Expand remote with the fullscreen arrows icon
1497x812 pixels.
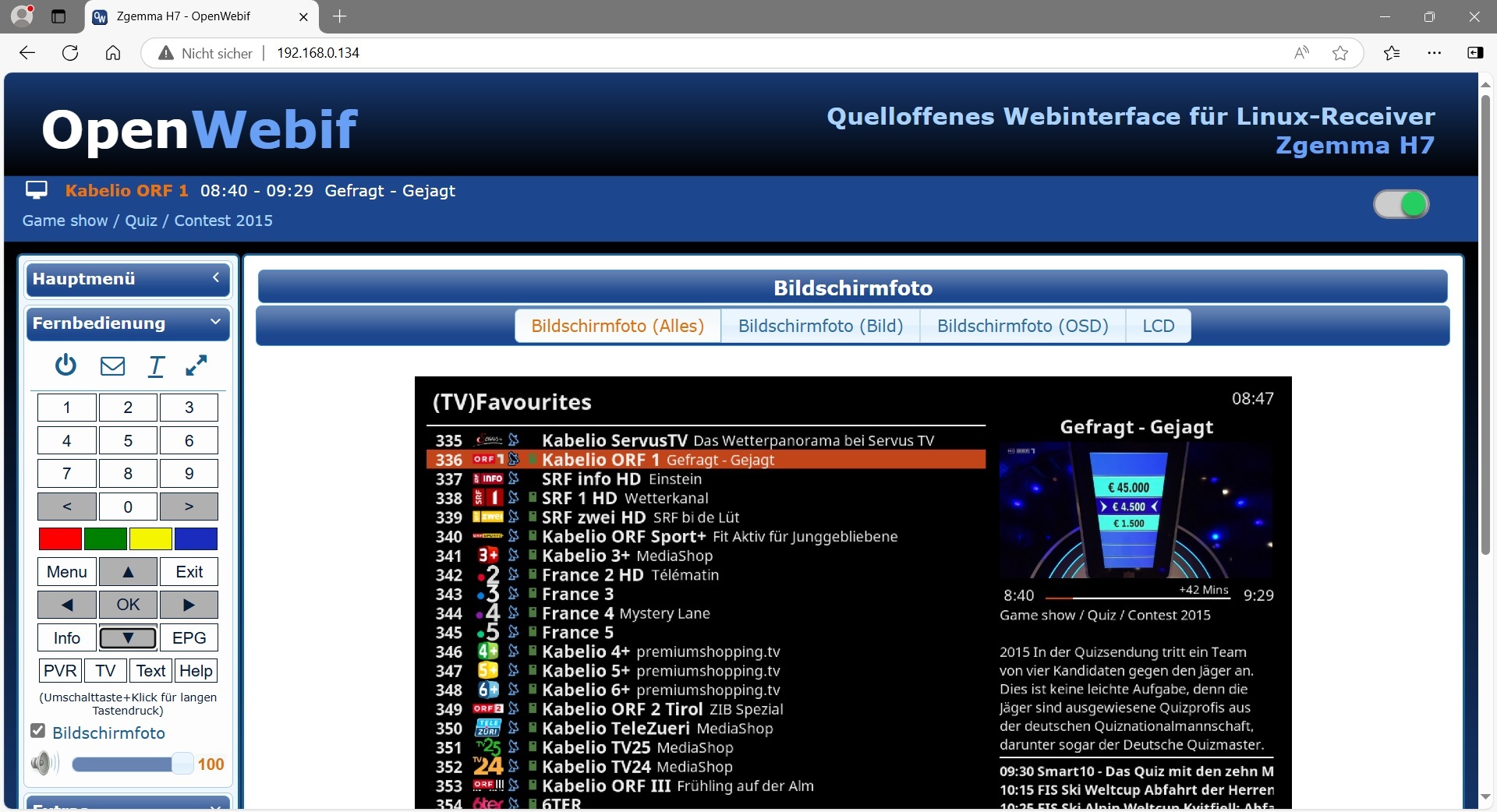[x=196, y=365]
